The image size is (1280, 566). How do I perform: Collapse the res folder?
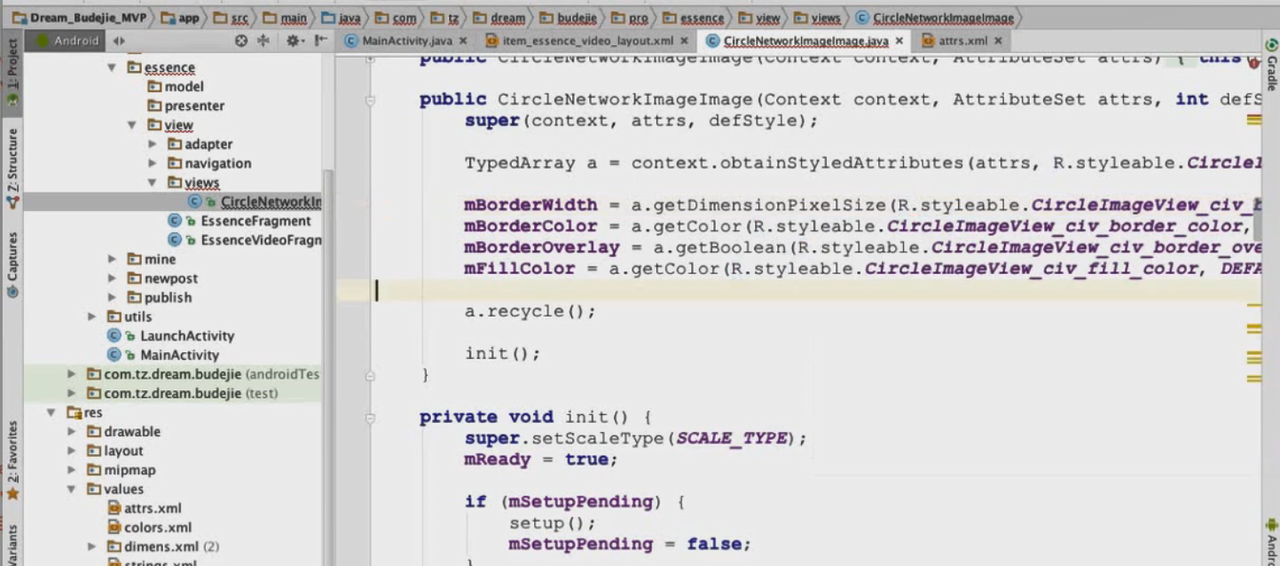coord(51,412)
